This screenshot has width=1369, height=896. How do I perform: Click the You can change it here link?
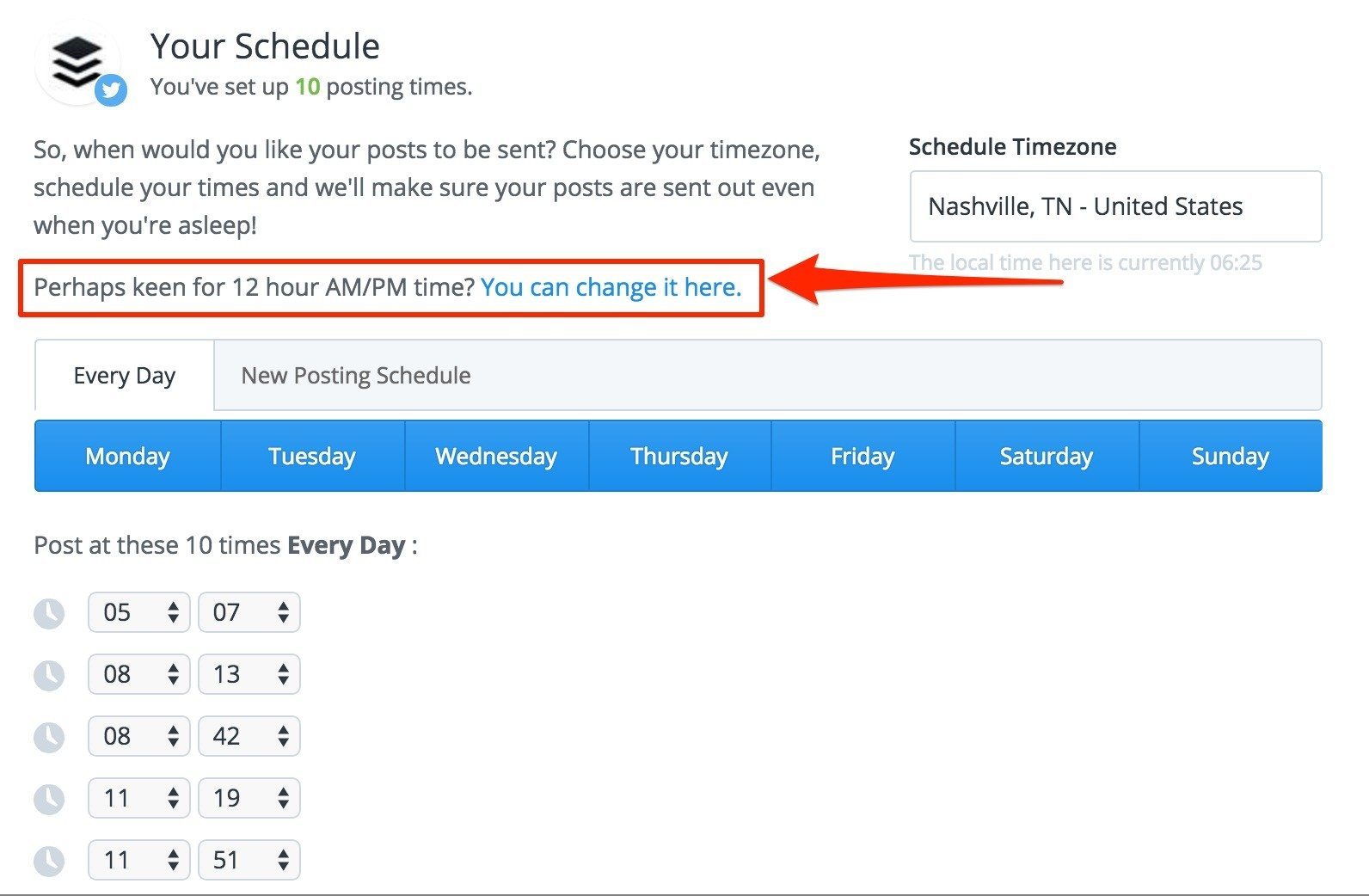click(x=611, y=287)
